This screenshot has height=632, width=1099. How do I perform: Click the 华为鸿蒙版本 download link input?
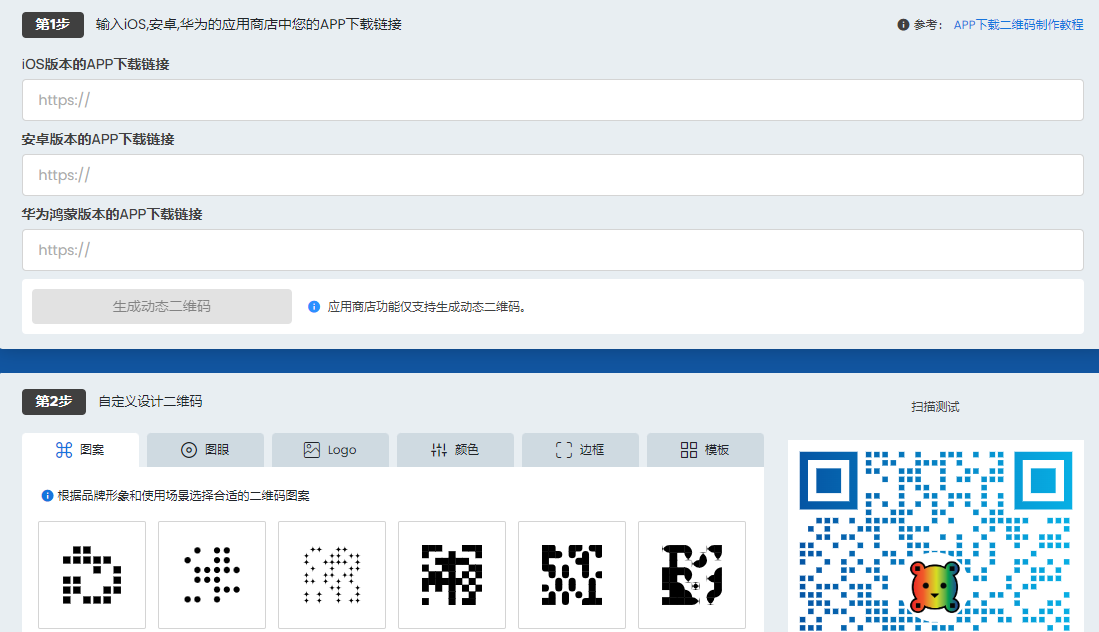click(x=552, y=250)
